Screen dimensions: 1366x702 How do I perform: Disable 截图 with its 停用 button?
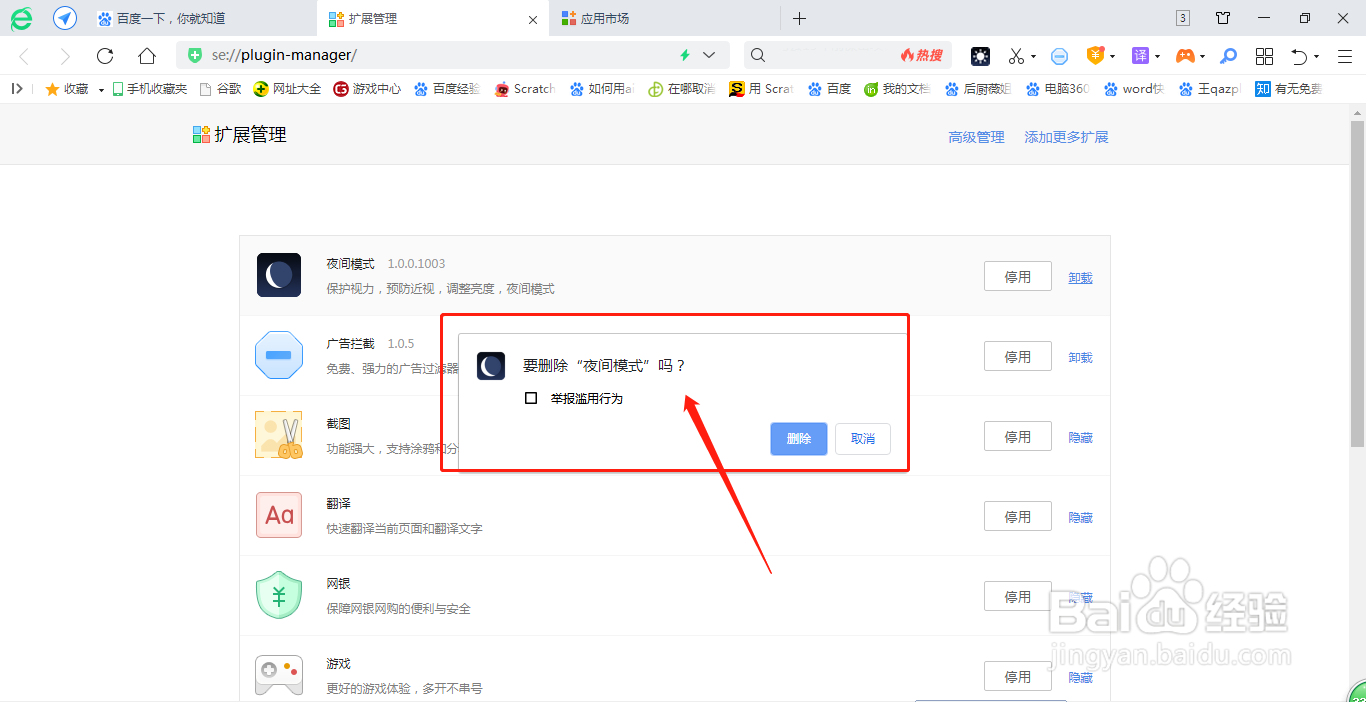tap(1018, 437)
